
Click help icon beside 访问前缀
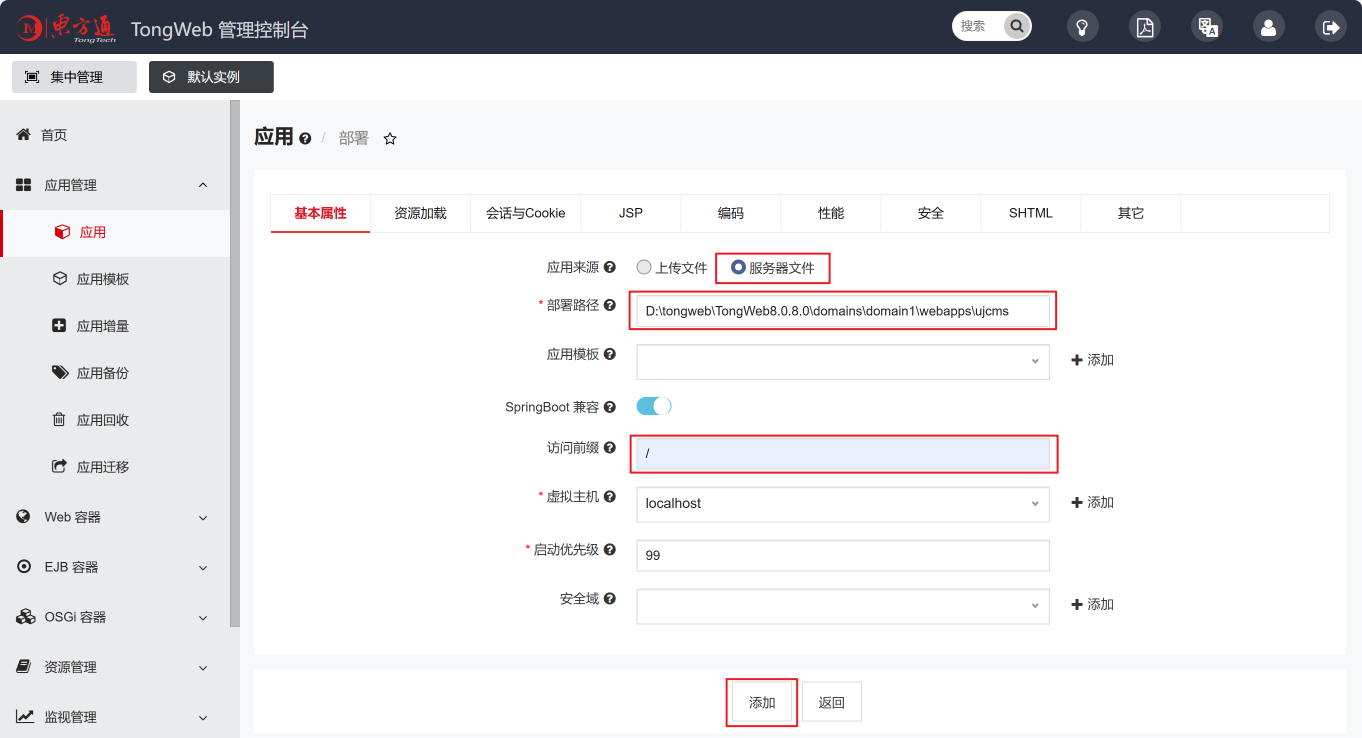point(610,448)
